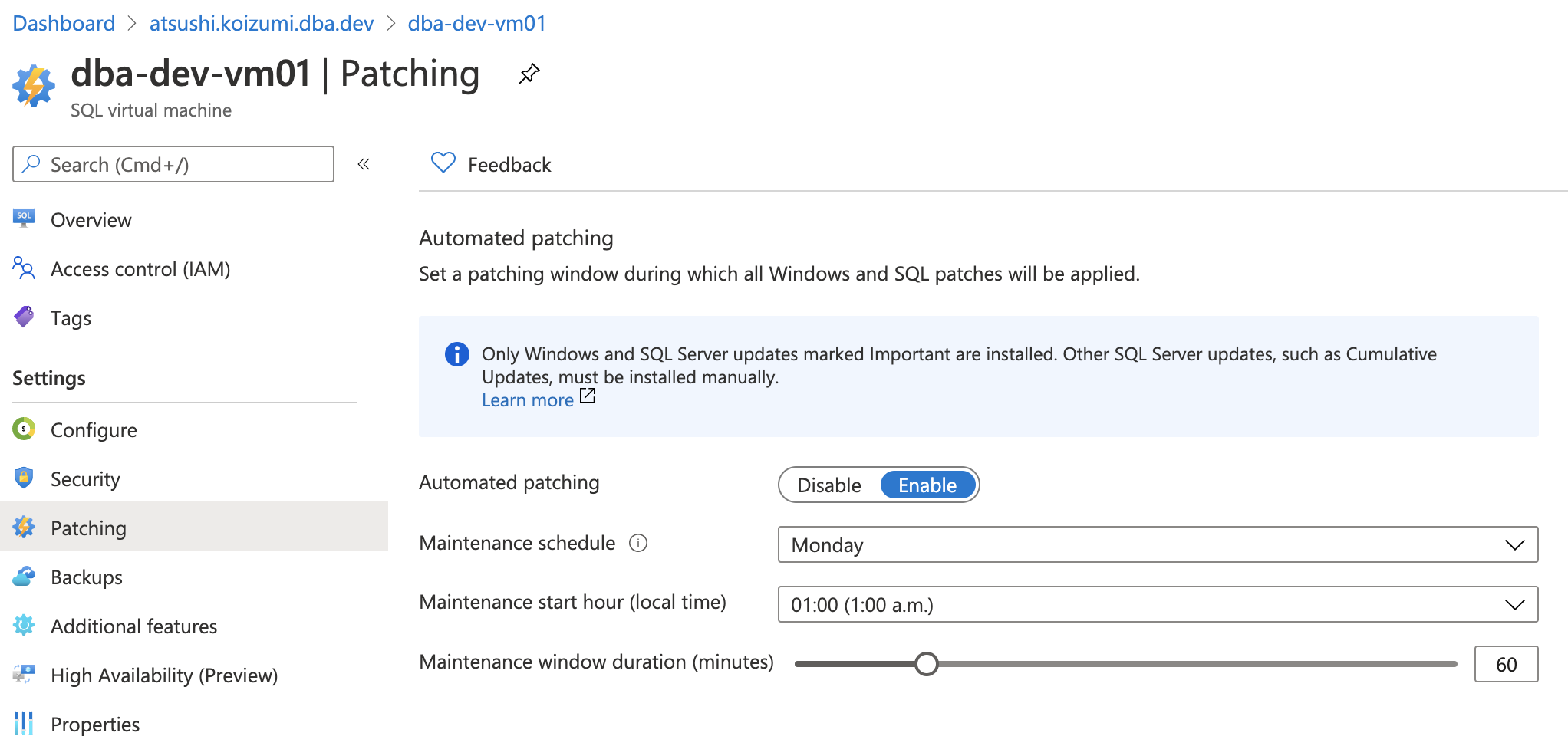Click the maintenance window duration slider handle
Screen dimensions: 1568x756
coord(927,664)
